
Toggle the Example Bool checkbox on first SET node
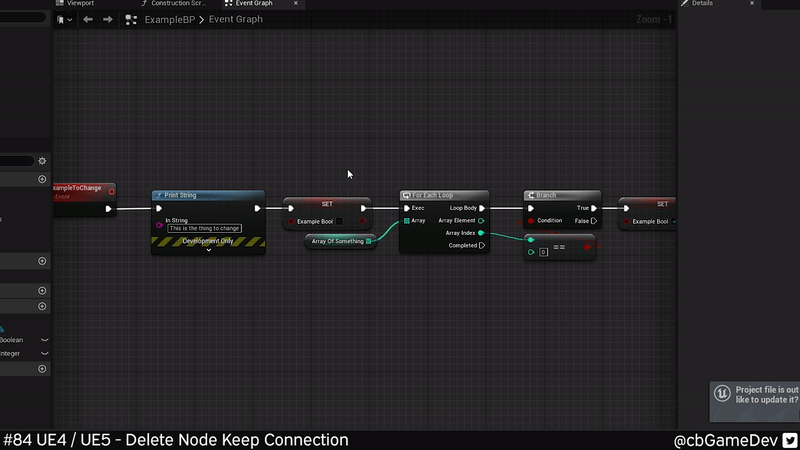(338, 221)
